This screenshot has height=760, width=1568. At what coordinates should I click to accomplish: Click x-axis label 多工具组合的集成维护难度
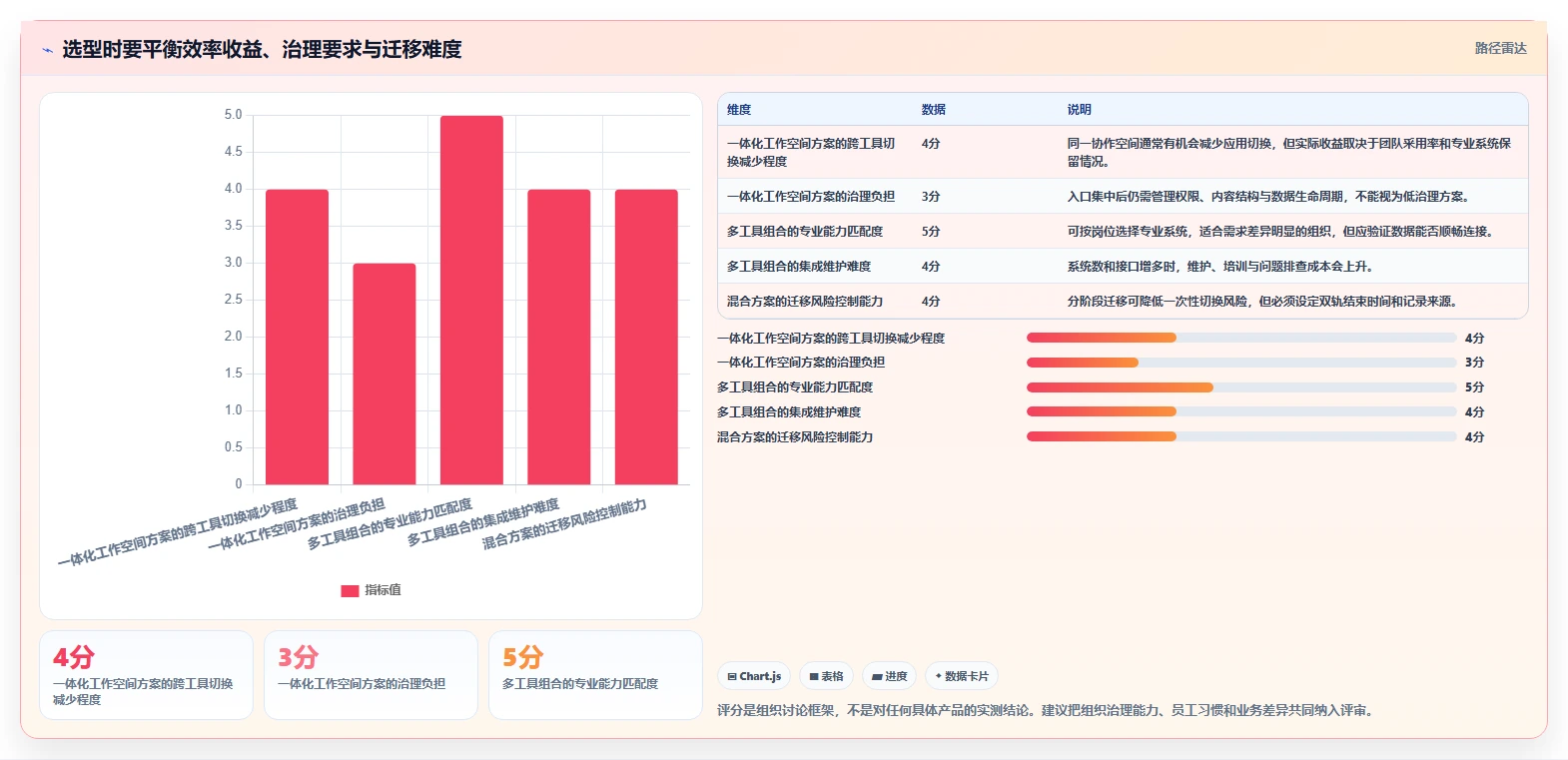point(482,522)
